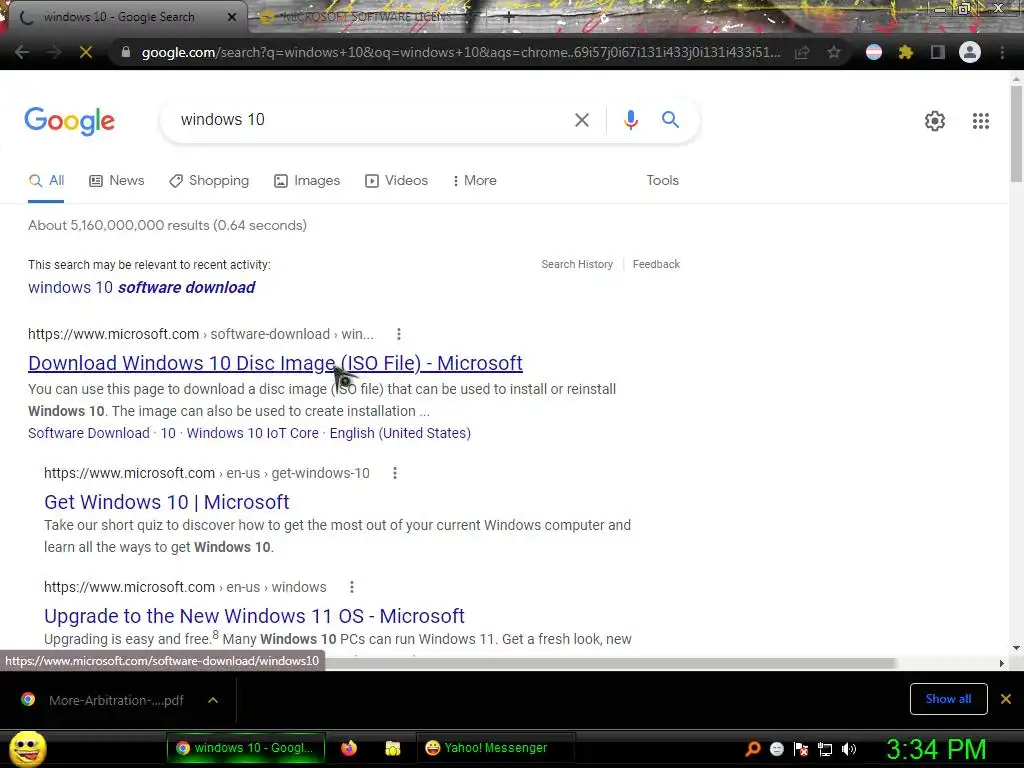
Task: Click the browser back arrow
Action: [x=22, y=52]
